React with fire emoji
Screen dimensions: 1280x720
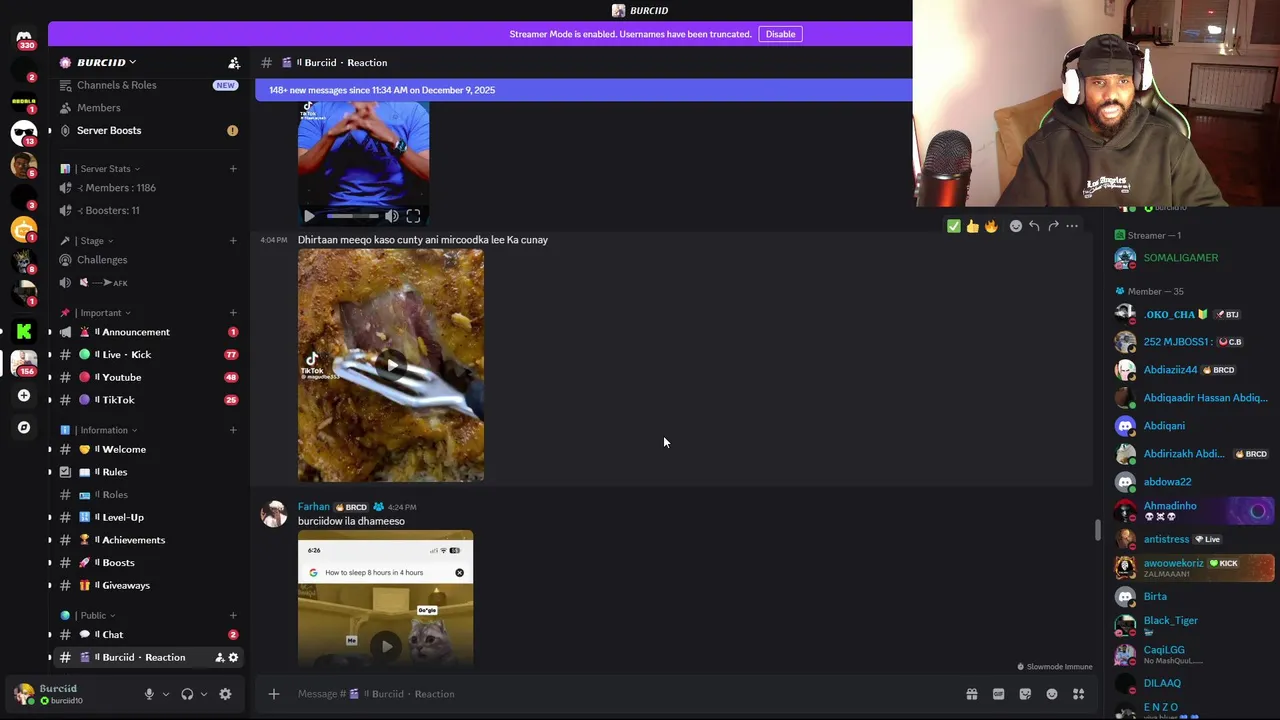click(x=991, y=226)
